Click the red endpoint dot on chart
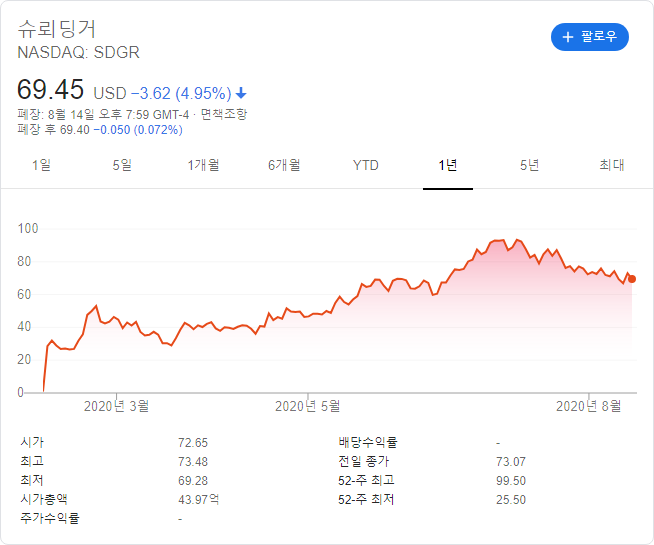 click(632, 279)
